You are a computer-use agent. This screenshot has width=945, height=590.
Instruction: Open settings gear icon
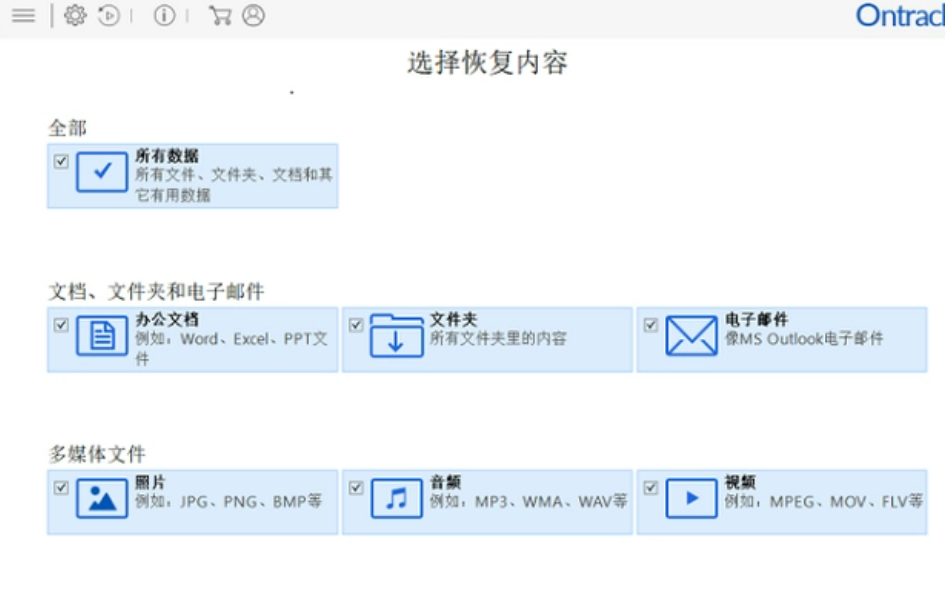click(x=75, y=15)
